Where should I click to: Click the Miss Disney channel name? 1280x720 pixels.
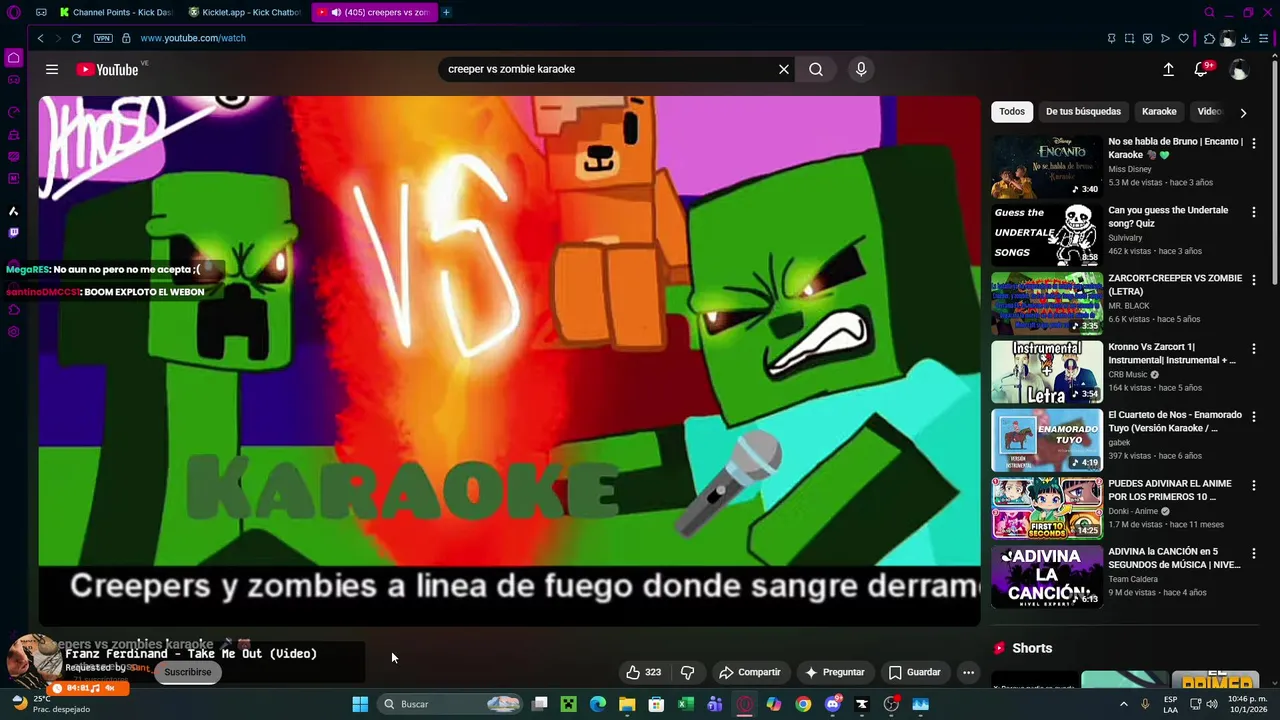(1130, 169)
